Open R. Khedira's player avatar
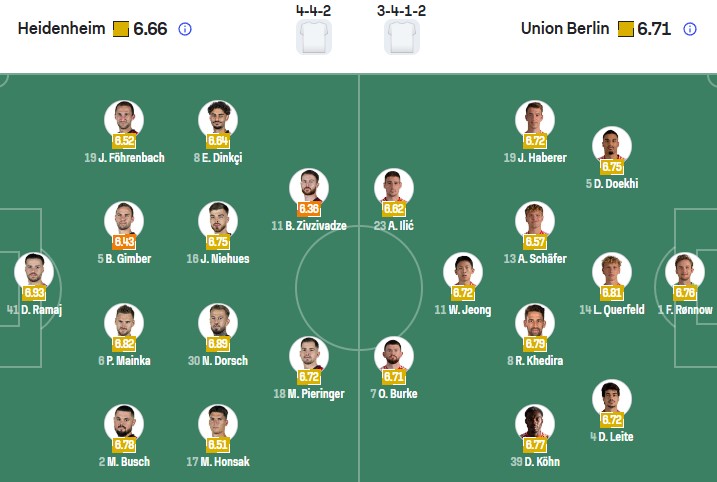 coord(535,321)
